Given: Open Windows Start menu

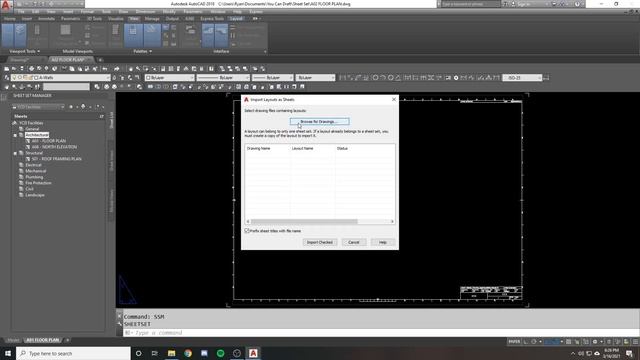Looking at the screenshot, I should 8,353.
